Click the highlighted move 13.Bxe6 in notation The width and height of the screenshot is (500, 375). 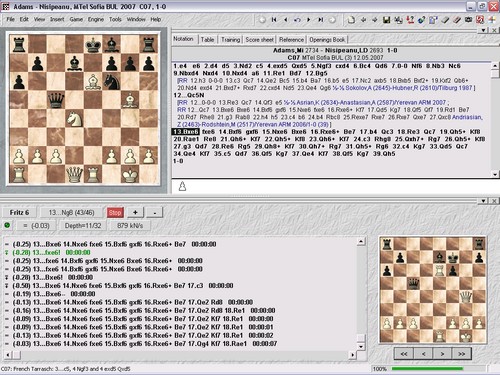[x=186, y=132]
